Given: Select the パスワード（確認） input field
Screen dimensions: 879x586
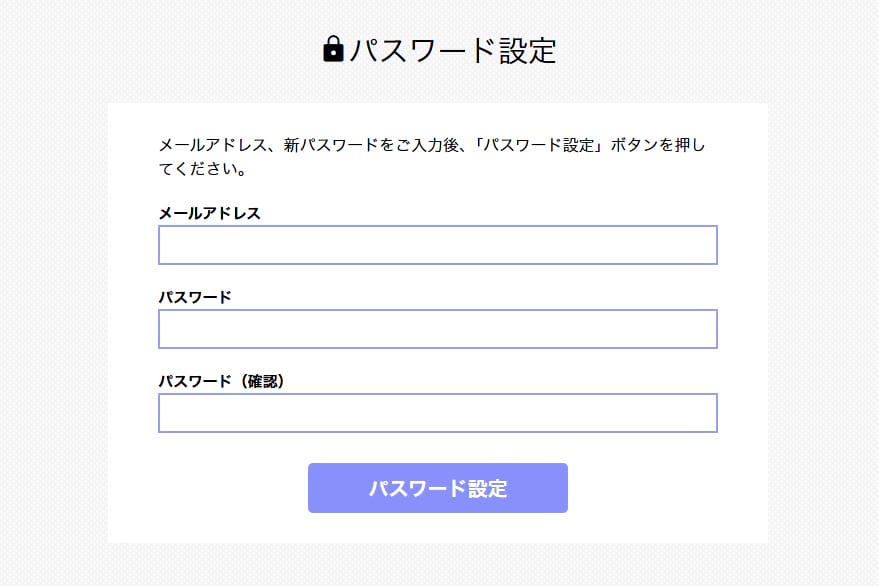Looking at the screenshot, I should click(438, 413).
